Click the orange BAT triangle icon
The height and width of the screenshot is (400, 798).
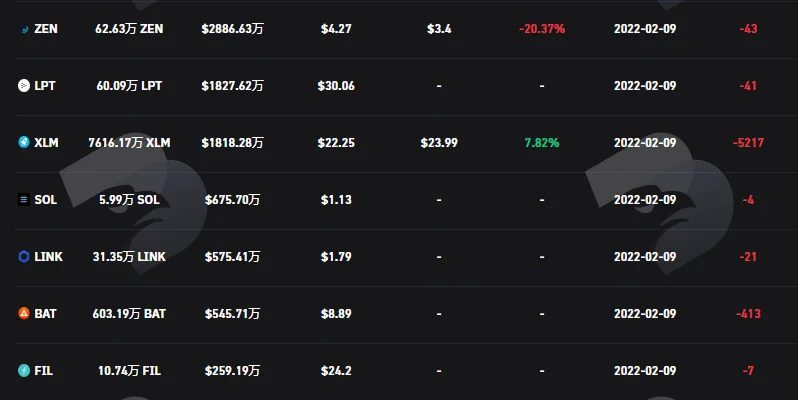(24, 313)
